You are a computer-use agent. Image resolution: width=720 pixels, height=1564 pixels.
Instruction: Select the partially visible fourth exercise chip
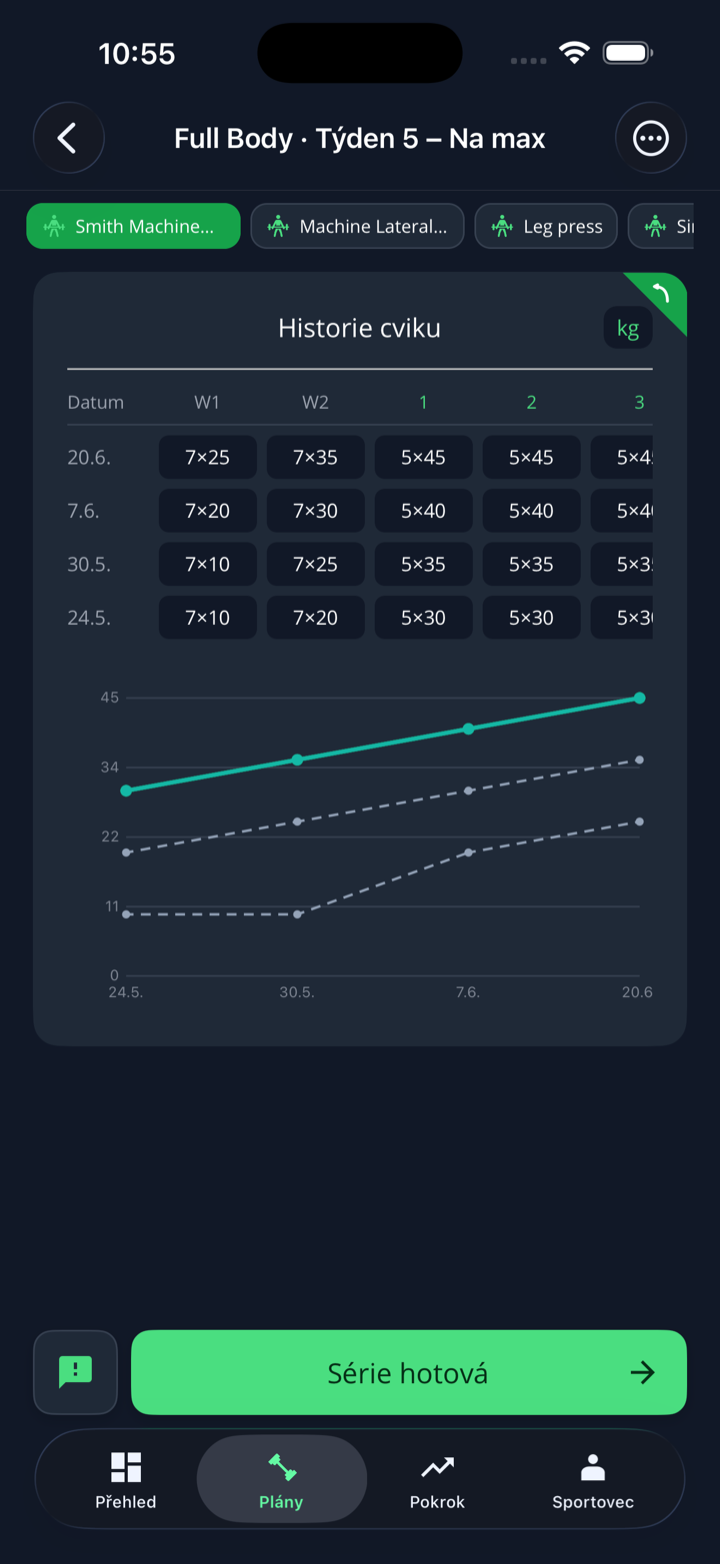point(661,226)
